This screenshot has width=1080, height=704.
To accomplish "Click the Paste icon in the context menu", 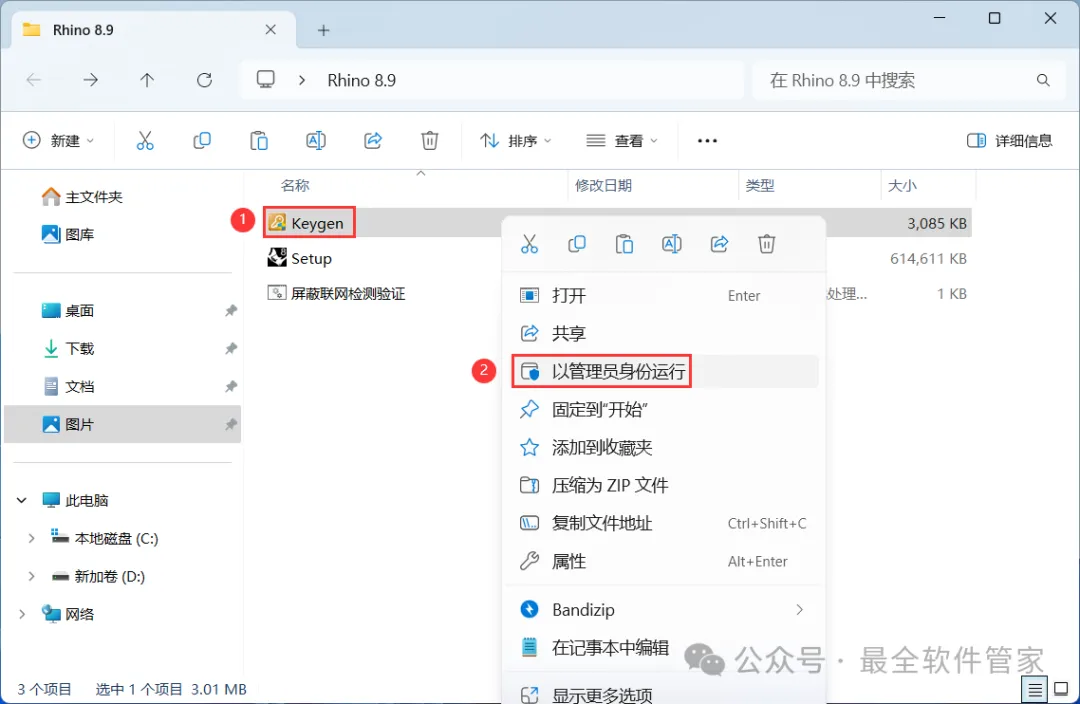I will 624,244.
